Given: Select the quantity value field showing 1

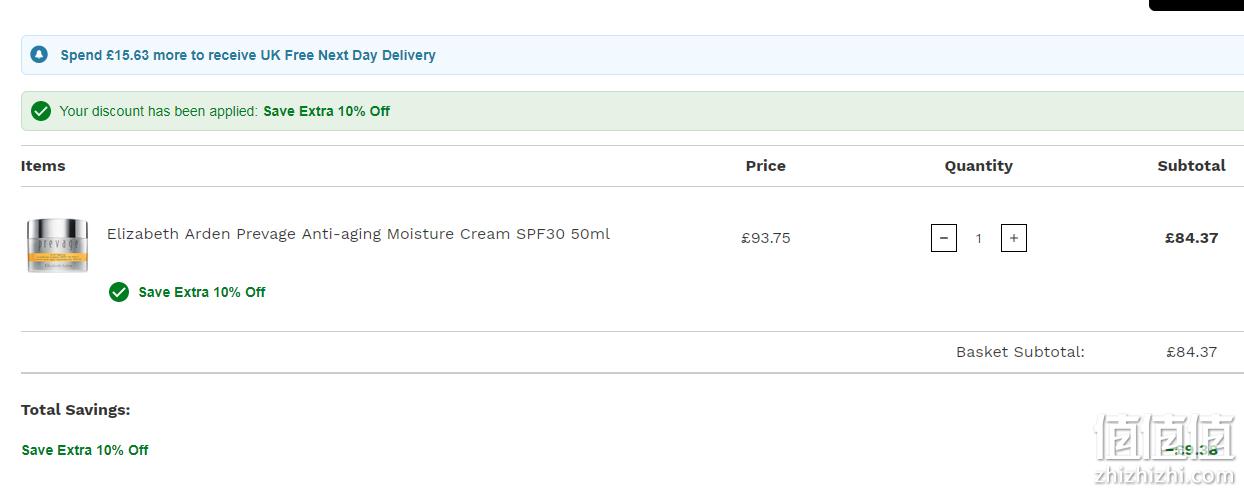Looking at the screenshot, I should pyautogui.click(x=979, y=238).
